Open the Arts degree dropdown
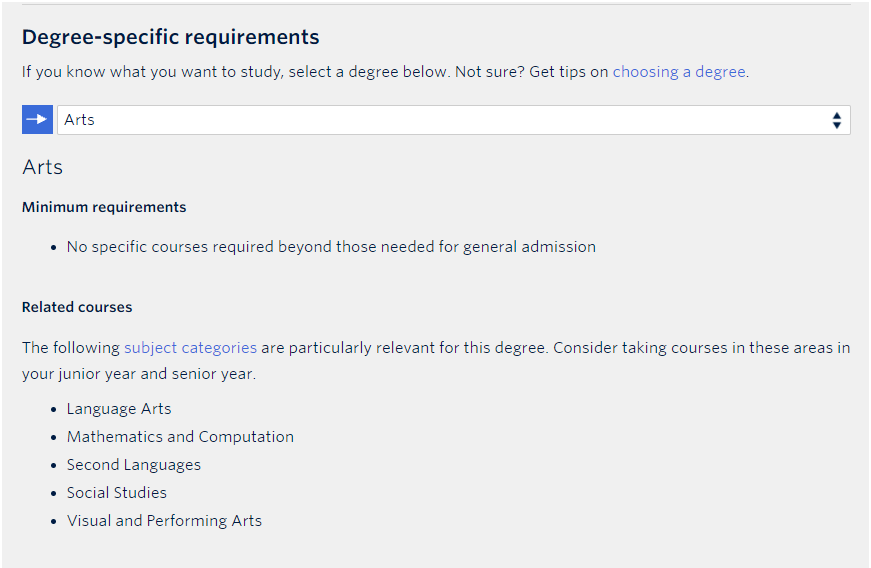The height and width of the screenshot is (568, 871). click(x=453, y=120)
